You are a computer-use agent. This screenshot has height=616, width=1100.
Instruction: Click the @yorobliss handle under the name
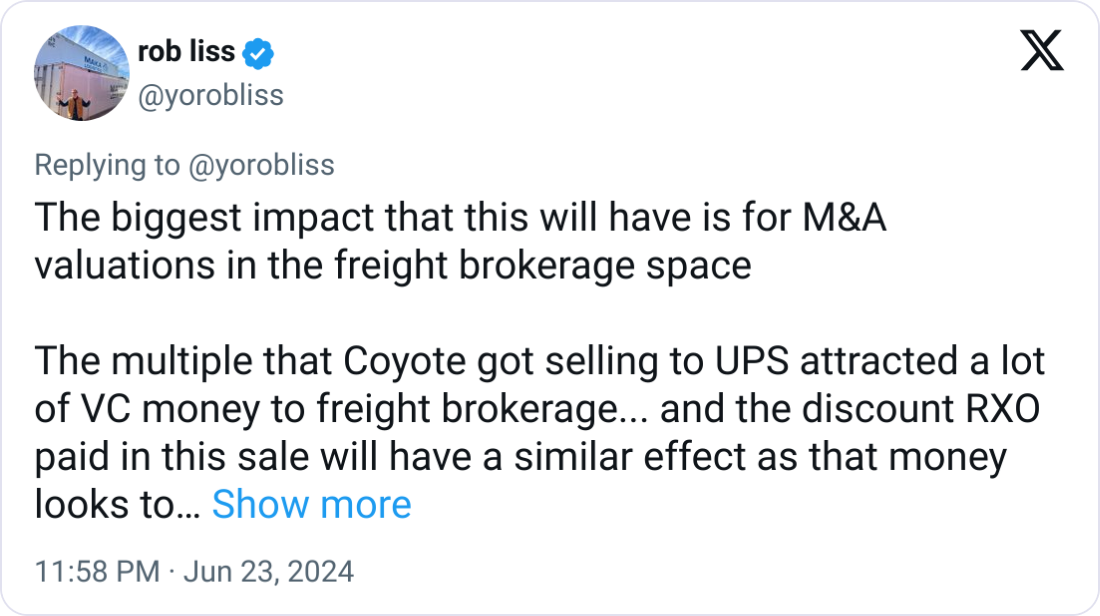click(209, 95)
